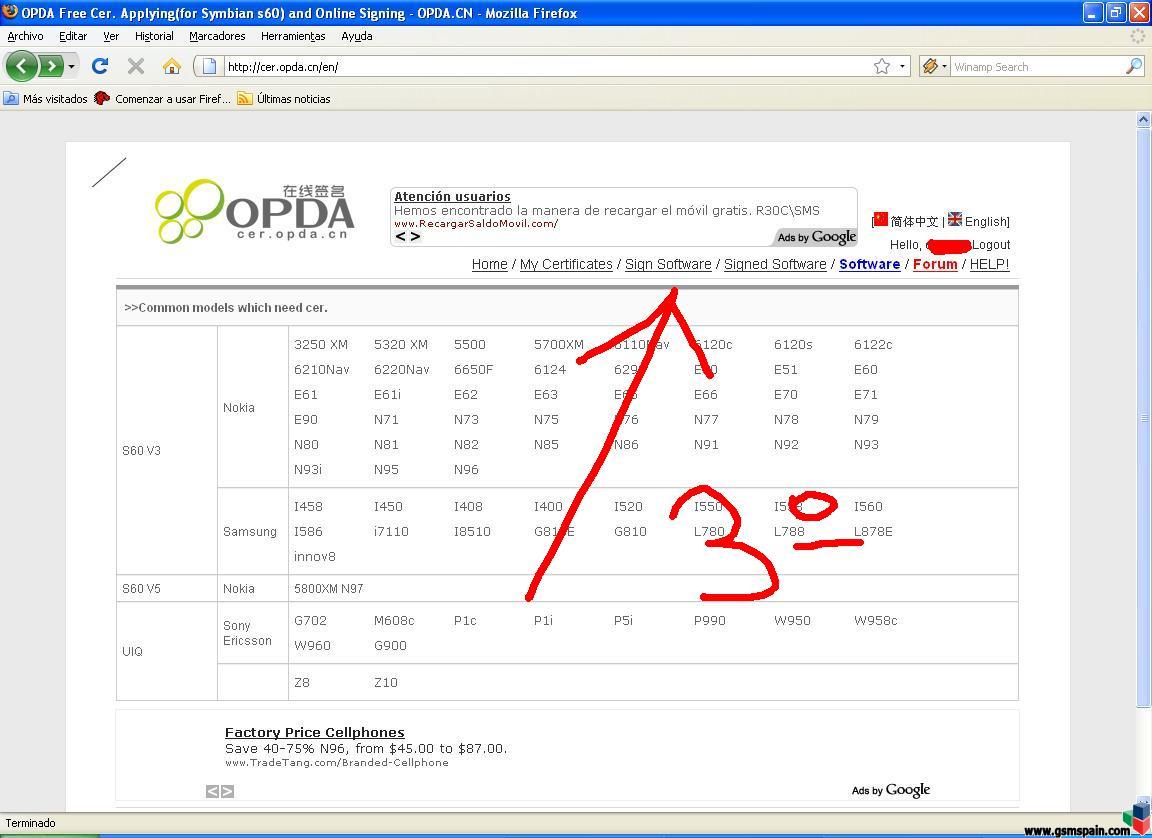Reload the page with the refresh icon
The width and height of the screenshot is (1152, 838).
pos(100,67)
